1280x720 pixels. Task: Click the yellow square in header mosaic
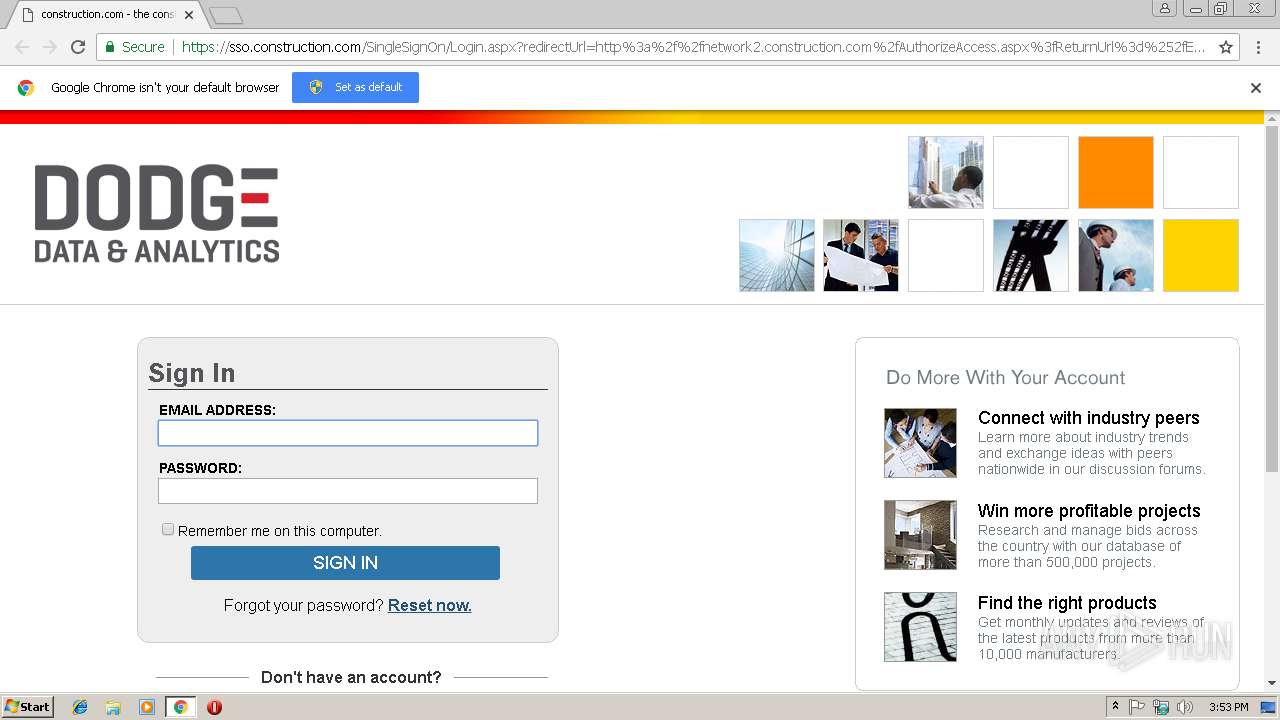(1201, 256)
